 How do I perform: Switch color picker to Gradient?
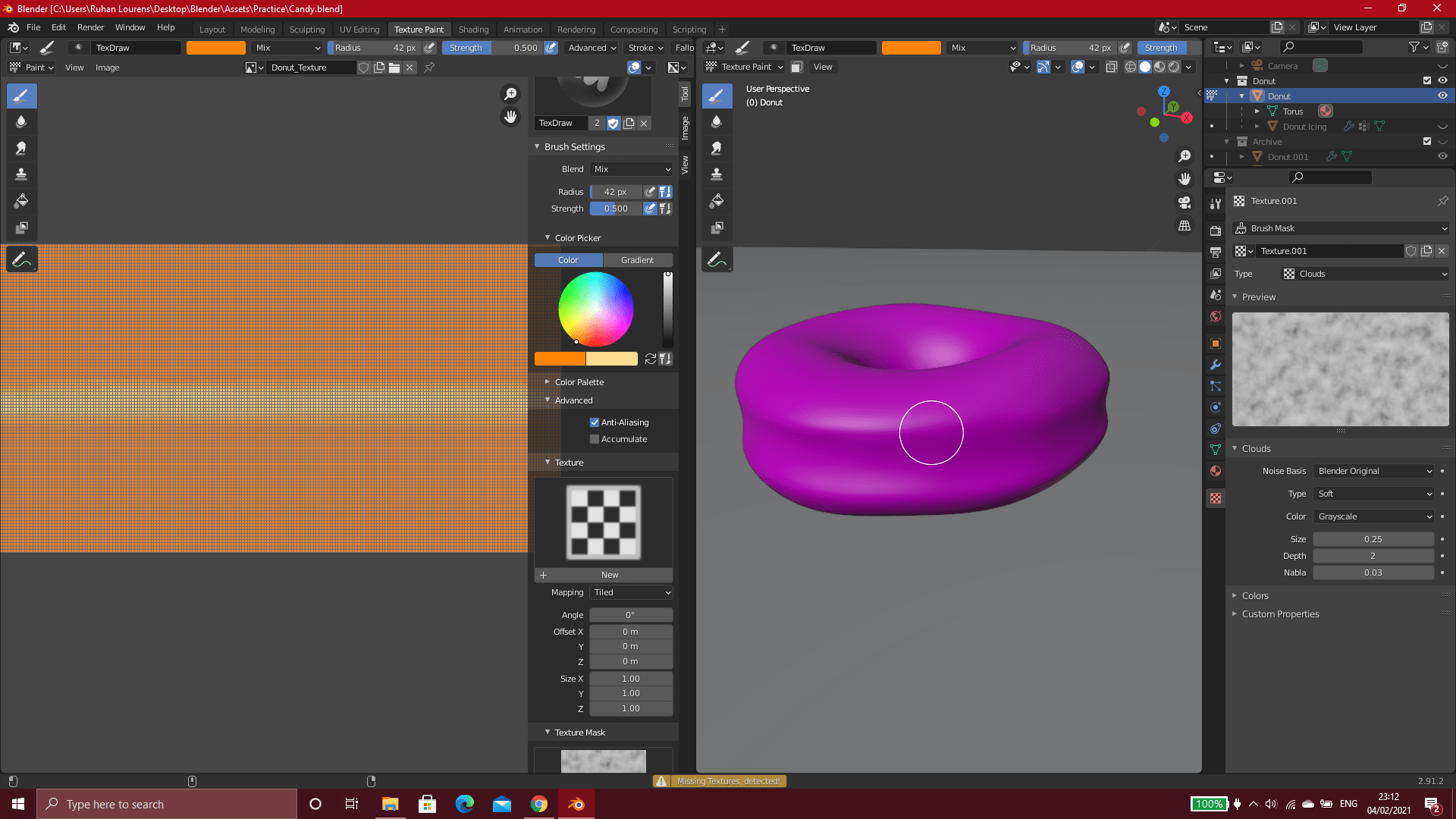[x=637, y=260]
